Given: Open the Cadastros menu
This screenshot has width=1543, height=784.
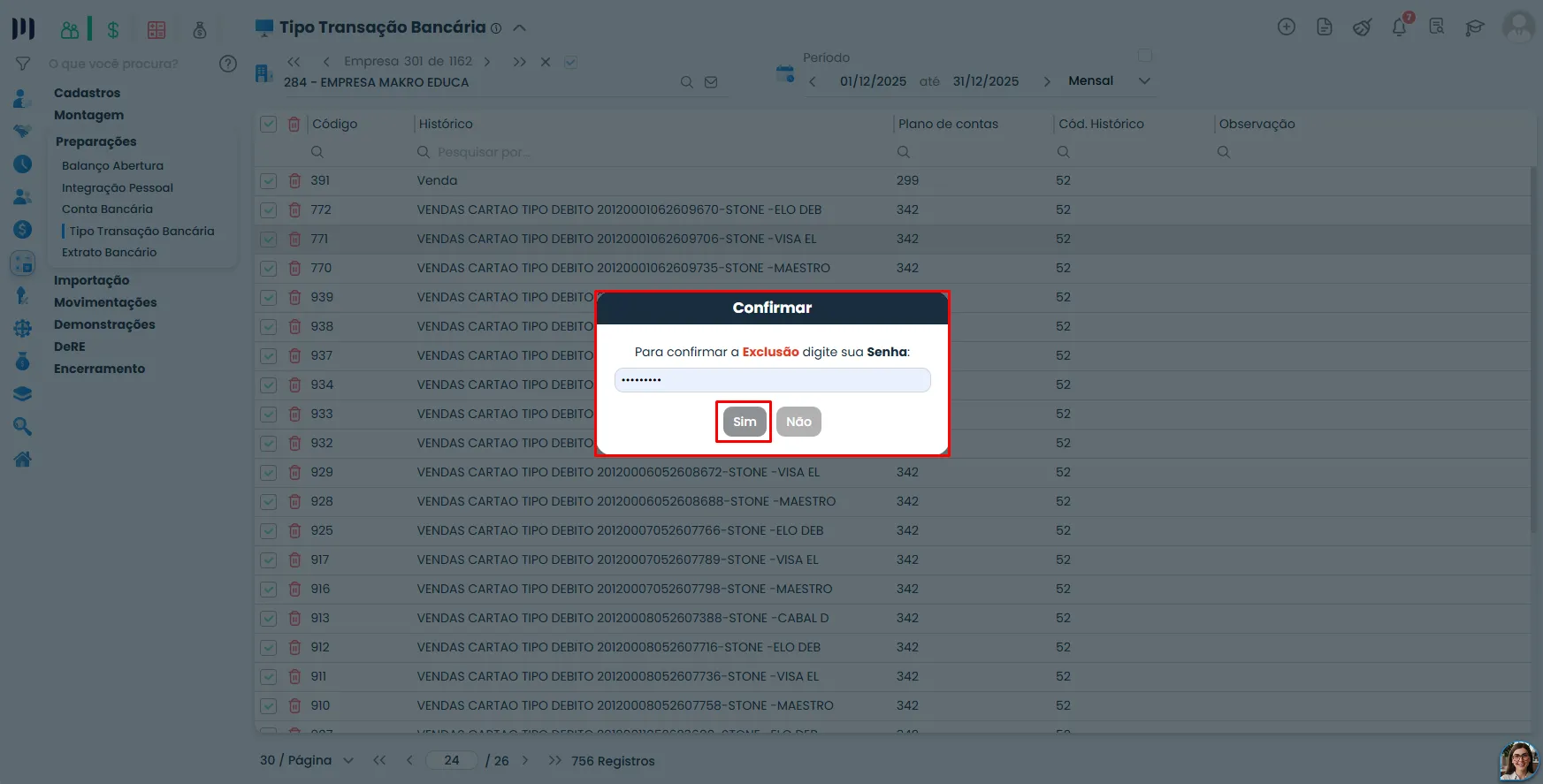Looking at the screenshot, I should pyautogui.click(x=87, y=93).
